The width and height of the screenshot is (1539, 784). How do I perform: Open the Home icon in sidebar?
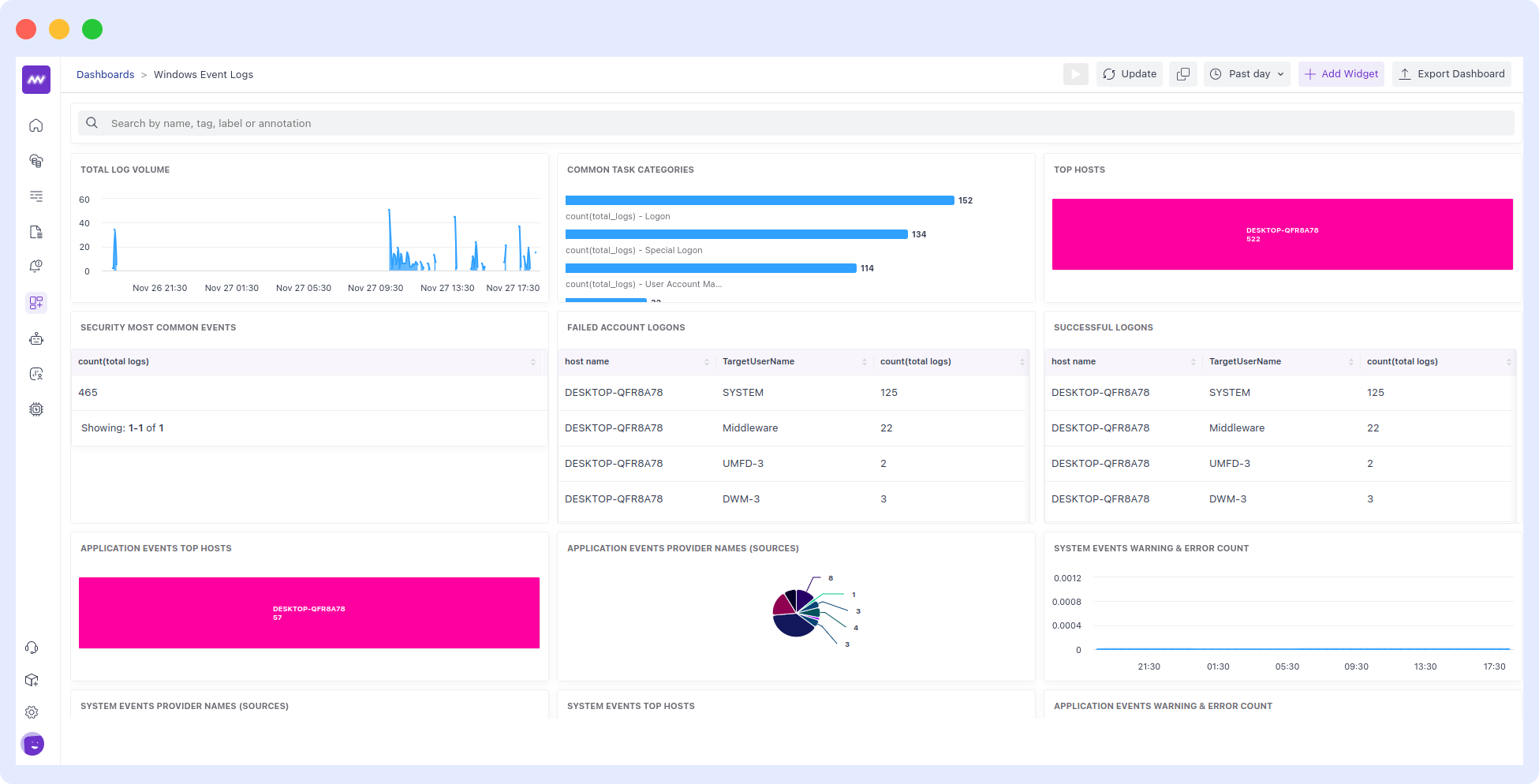35,125
